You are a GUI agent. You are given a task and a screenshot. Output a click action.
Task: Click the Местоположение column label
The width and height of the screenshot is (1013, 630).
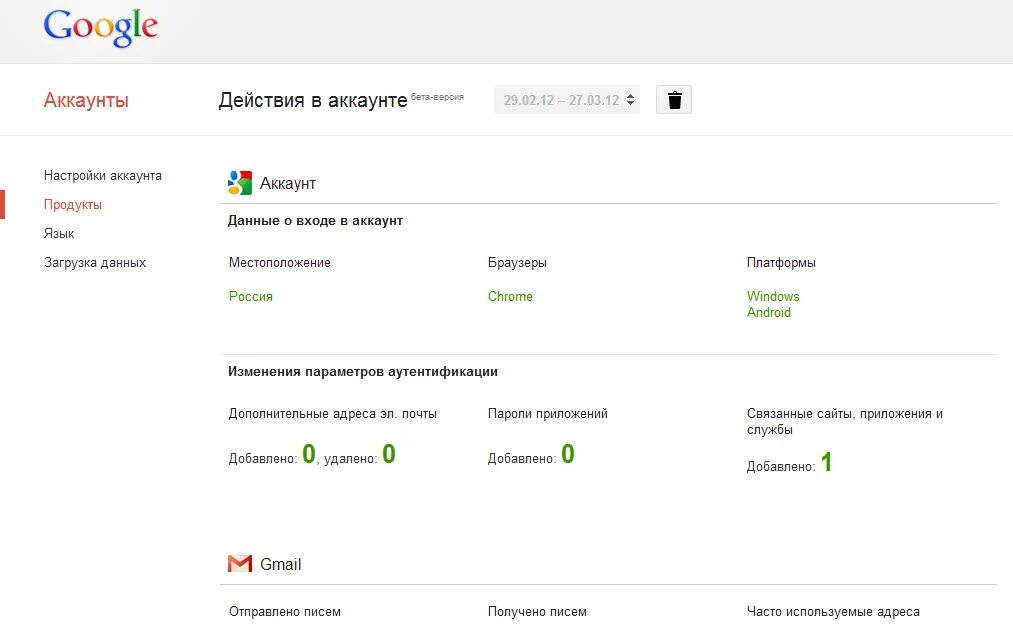click(280, 262)
